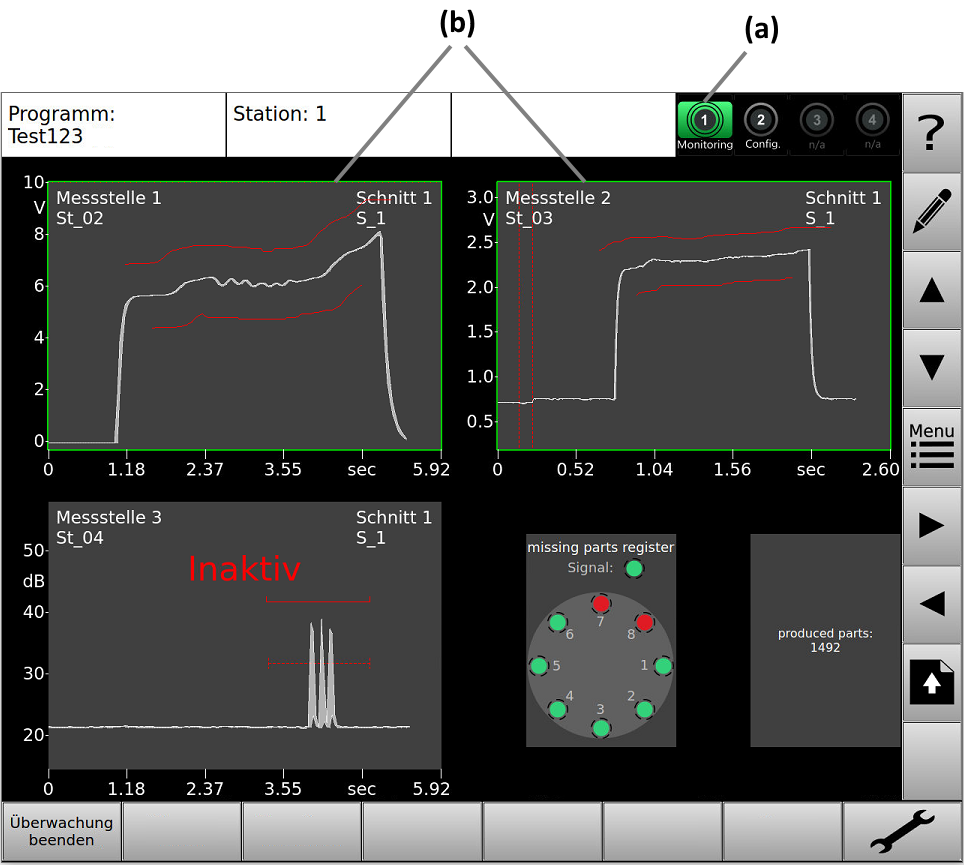Toggle the green Signal indicator
The width and height of the screenshot is (965, 865).
point(634,569)
